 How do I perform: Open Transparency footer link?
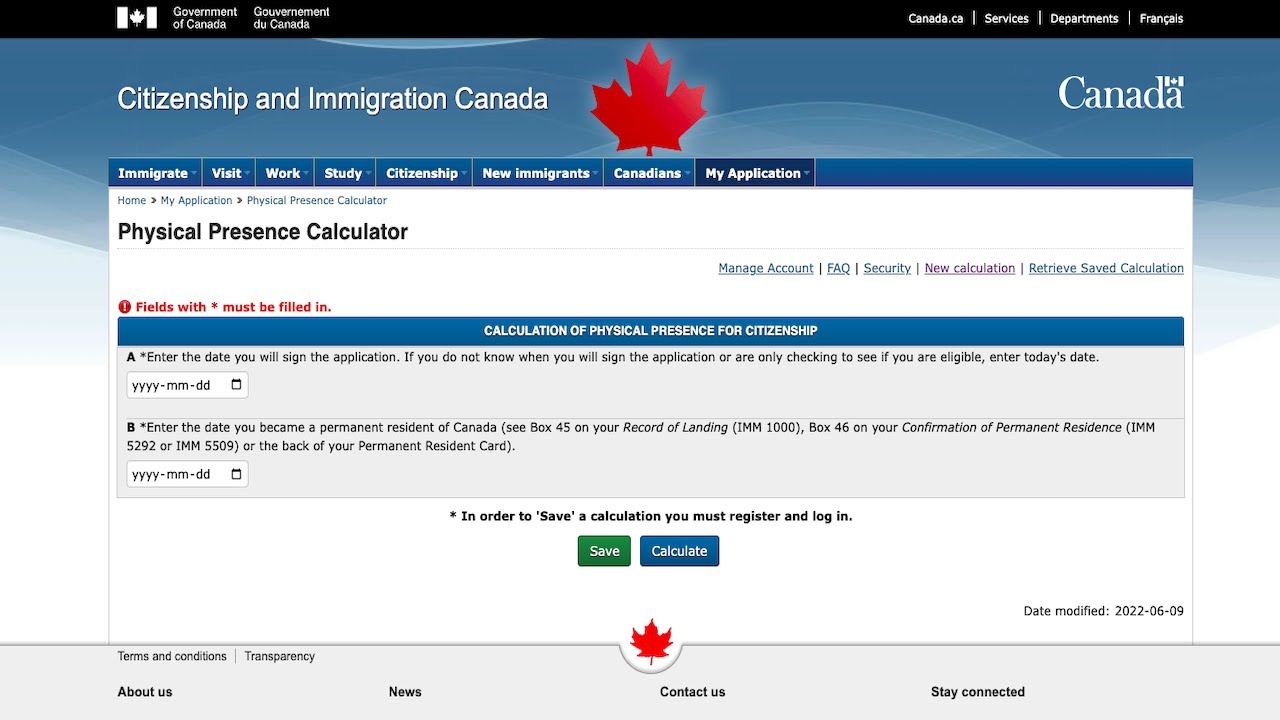(280, 656)
